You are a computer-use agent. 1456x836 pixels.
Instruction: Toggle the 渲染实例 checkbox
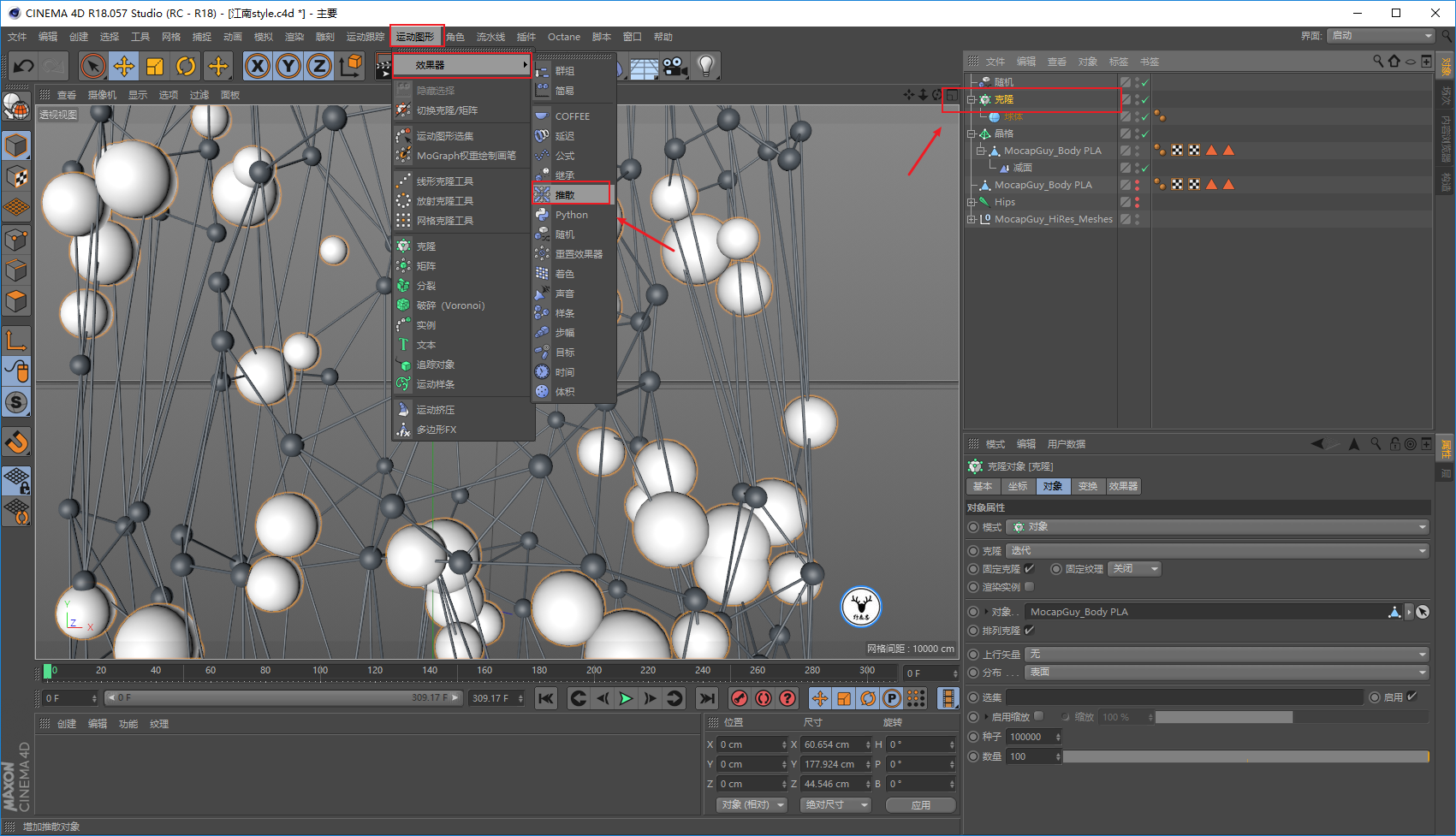[1029, 586]
